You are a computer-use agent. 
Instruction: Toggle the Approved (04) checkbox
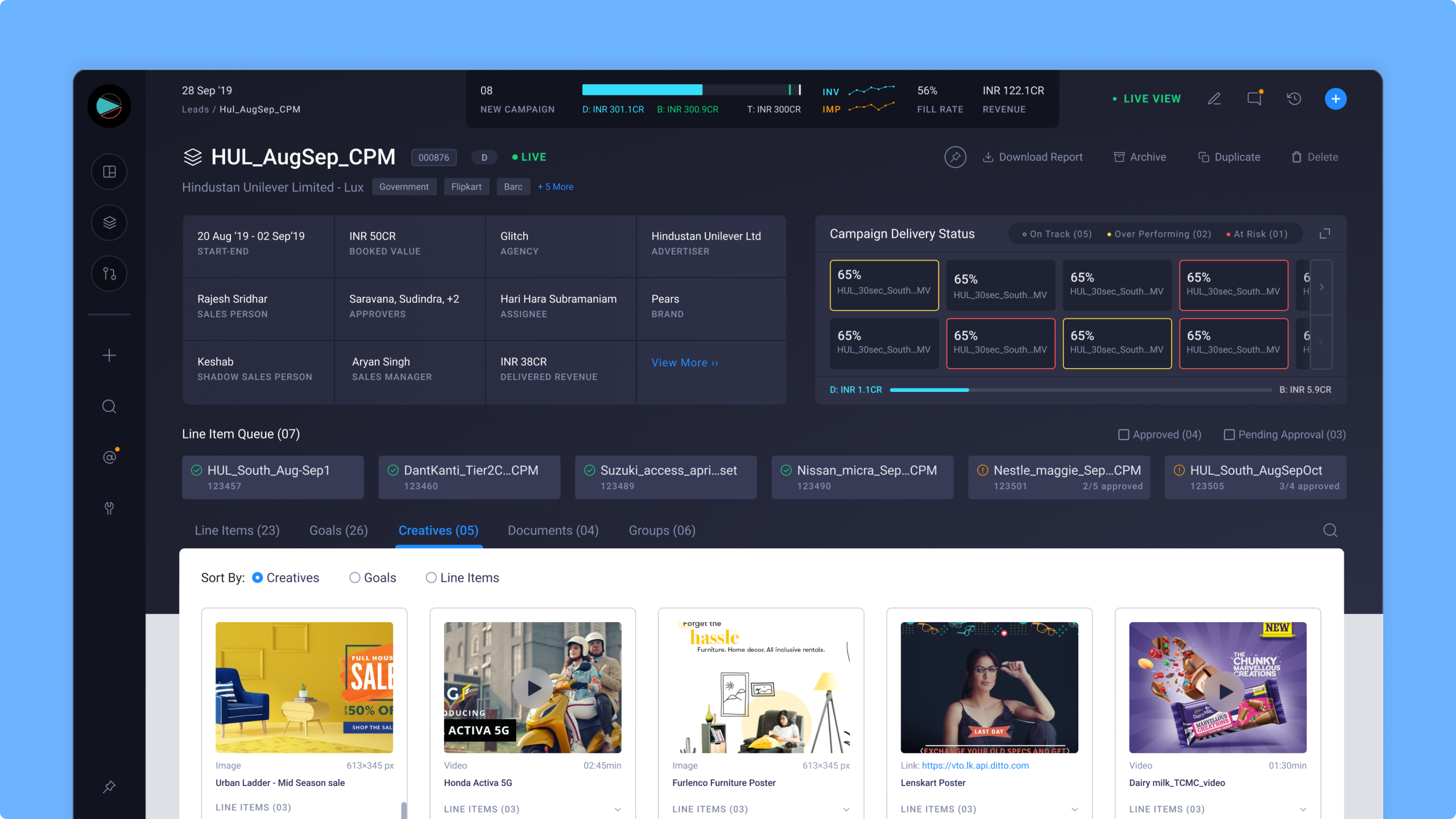[1124, 435]
